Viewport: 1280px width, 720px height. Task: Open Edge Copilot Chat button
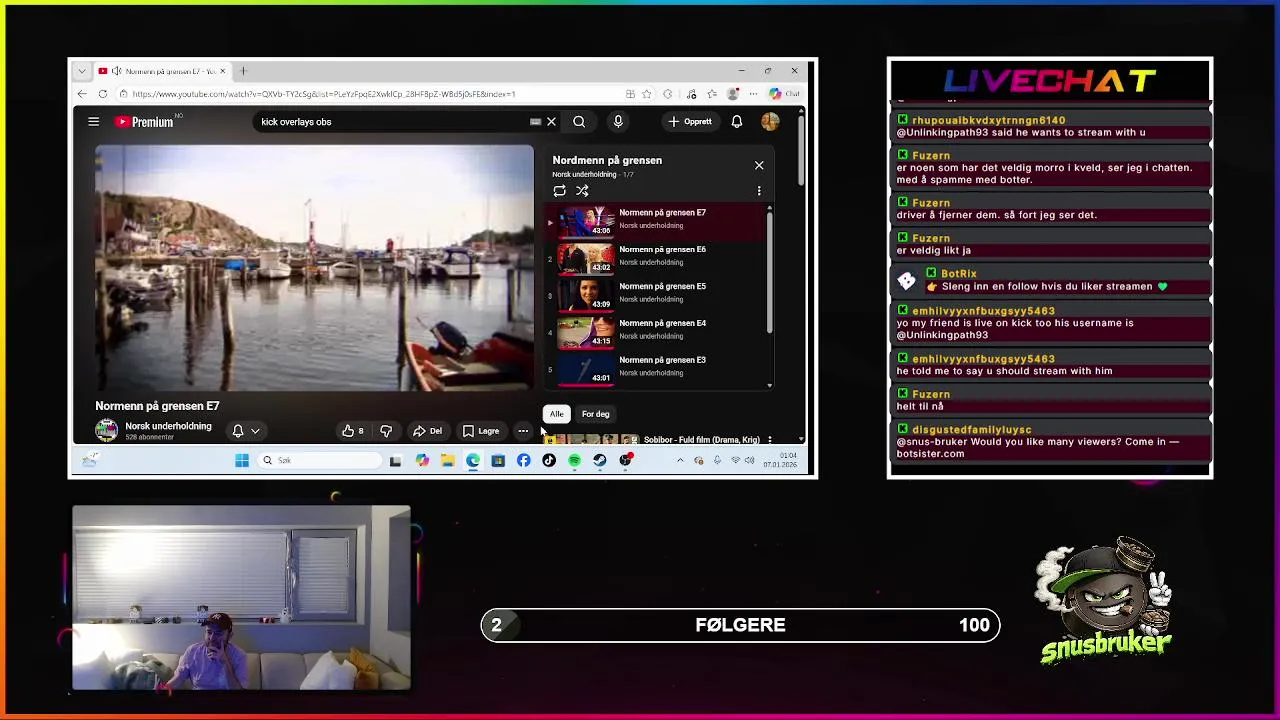(785, 94)
